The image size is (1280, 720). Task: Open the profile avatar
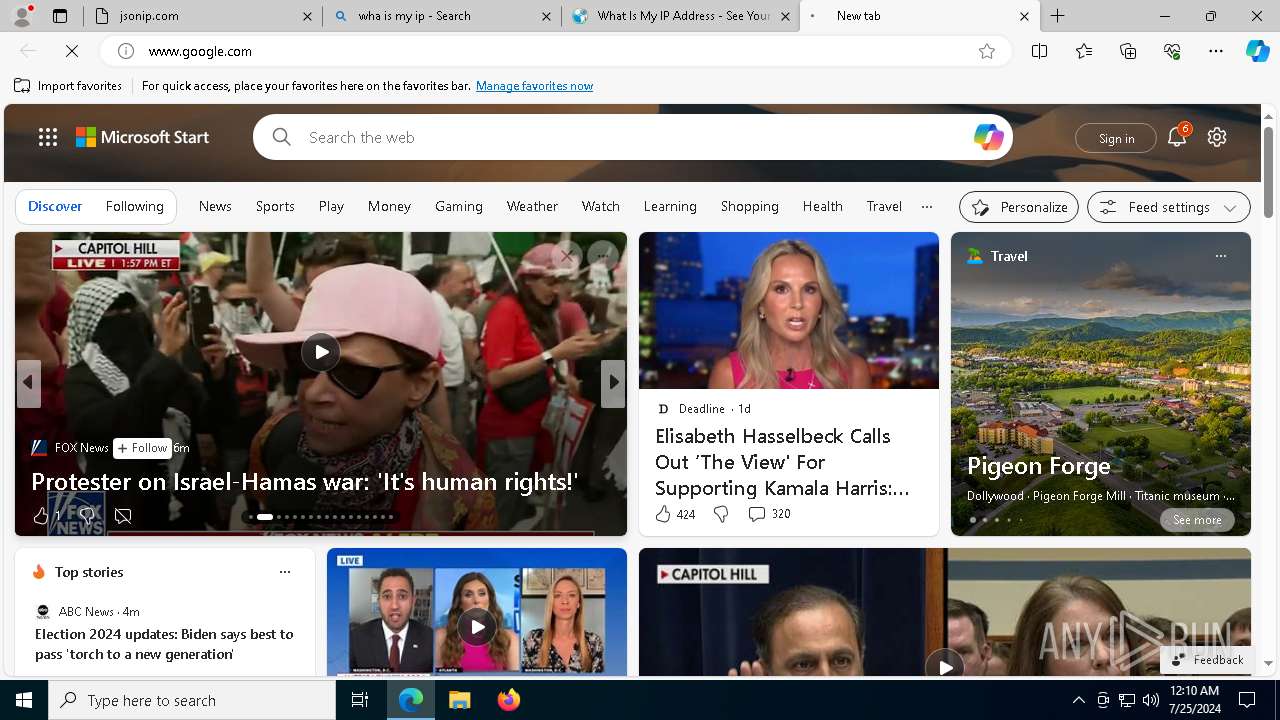coord(22,16)
